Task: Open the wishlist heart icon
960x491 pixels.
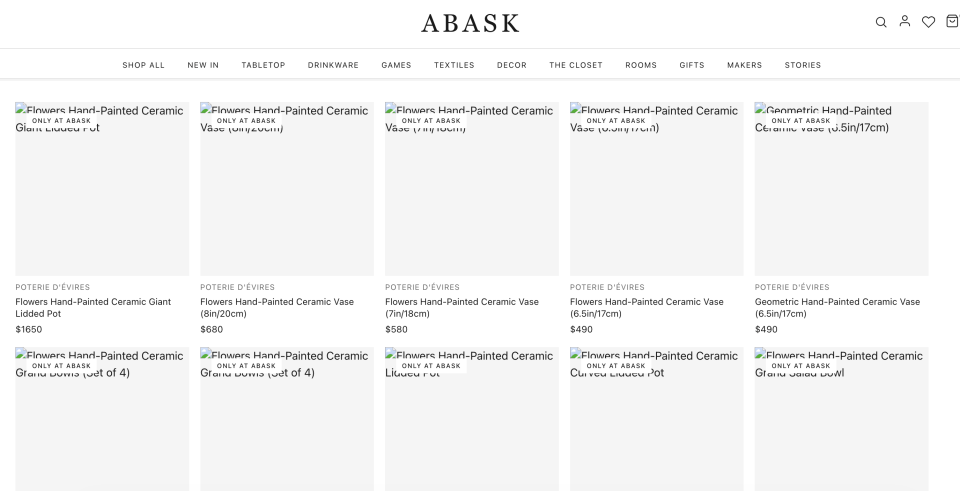Action: (x=928, y=22)
